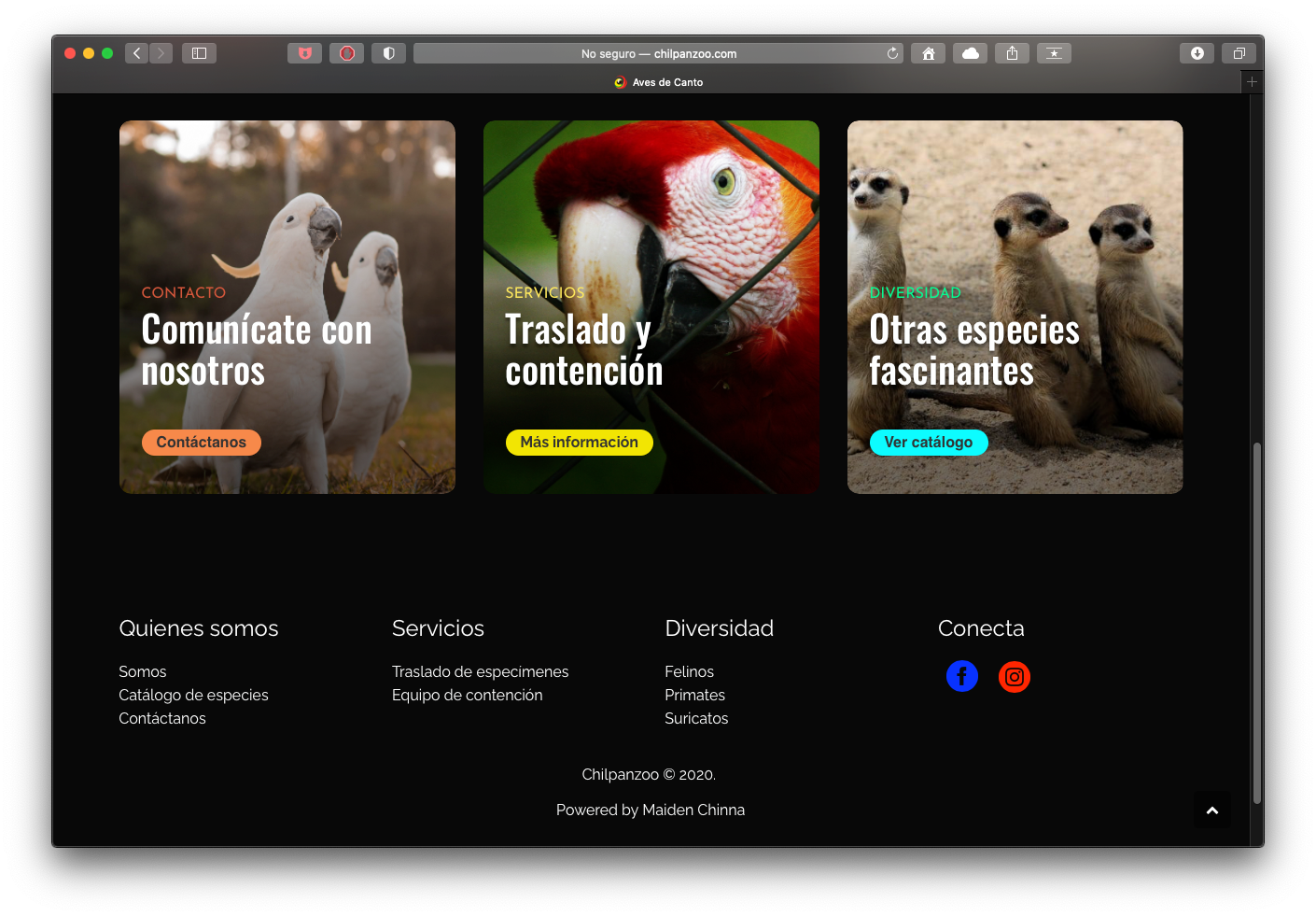This screenshot has height=916, width=1316.
Task: Go back using Safari's back arrow
Action: click(137, 53)
